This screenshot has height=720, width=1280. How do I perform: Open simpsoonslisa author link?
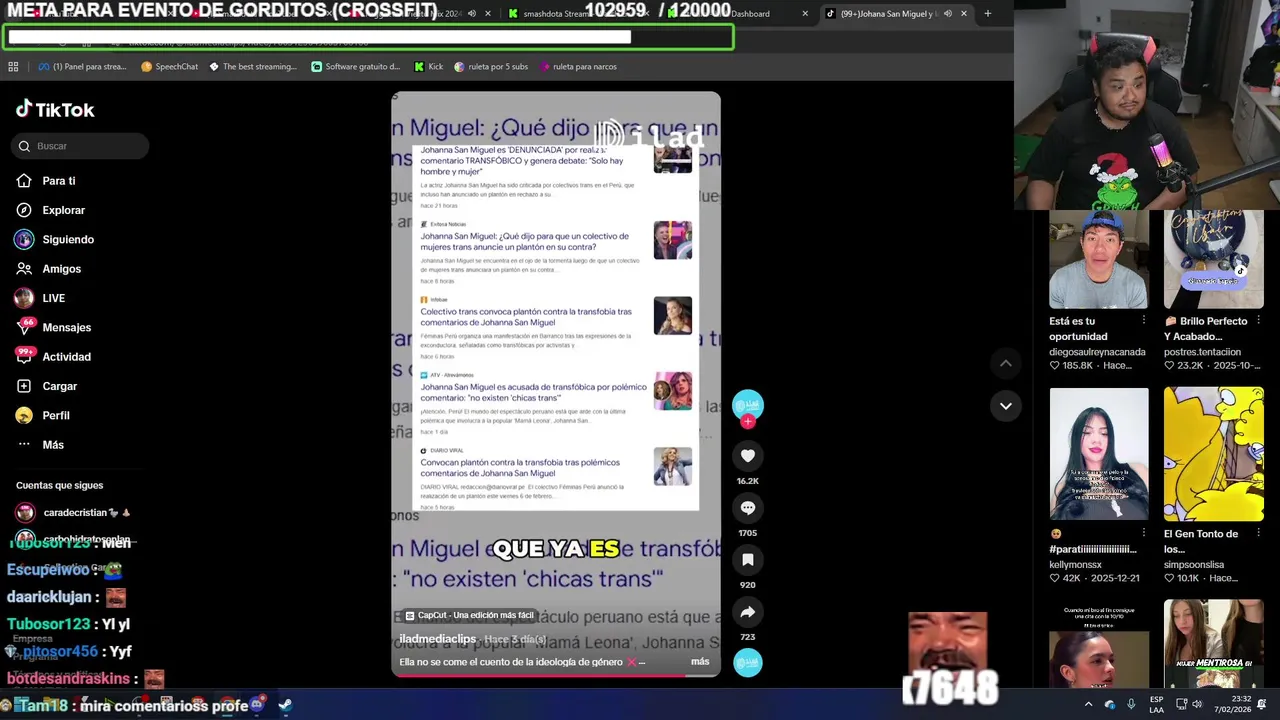1194,565
